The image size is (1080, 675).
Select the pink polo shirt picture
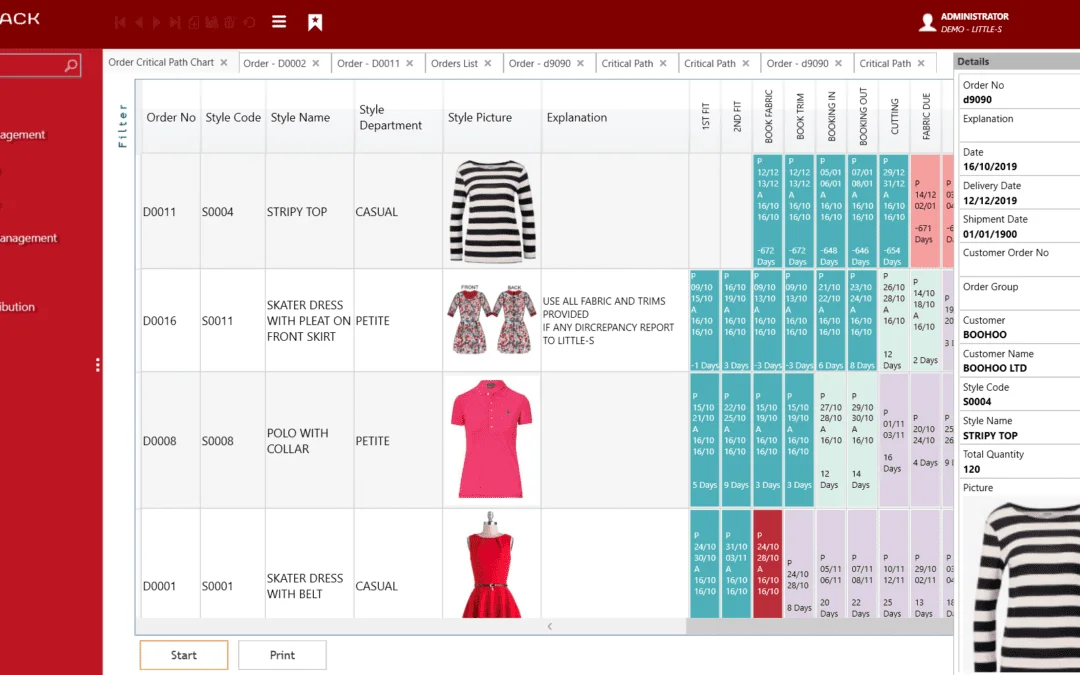click(492, 439)
